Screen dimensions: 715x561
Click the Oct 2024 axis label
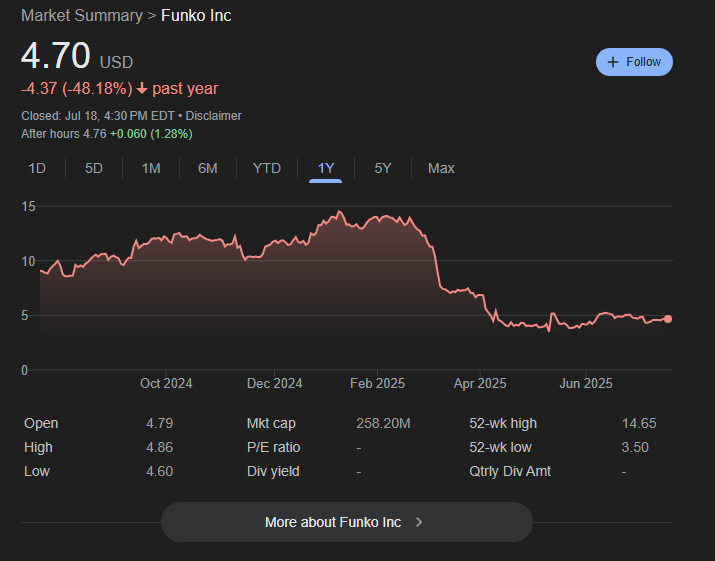pyautogui.click(x=166, y=384)
